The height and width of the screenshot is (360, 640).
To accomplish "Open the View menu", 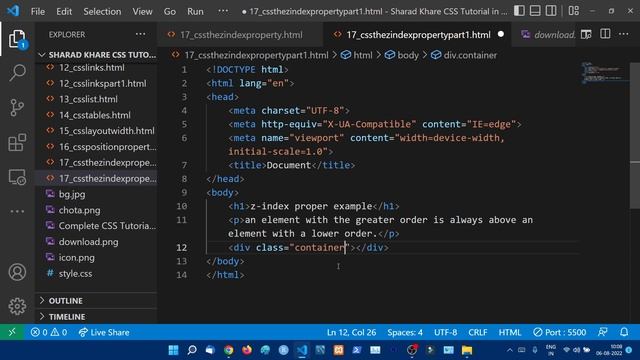I will coord(142,11).
